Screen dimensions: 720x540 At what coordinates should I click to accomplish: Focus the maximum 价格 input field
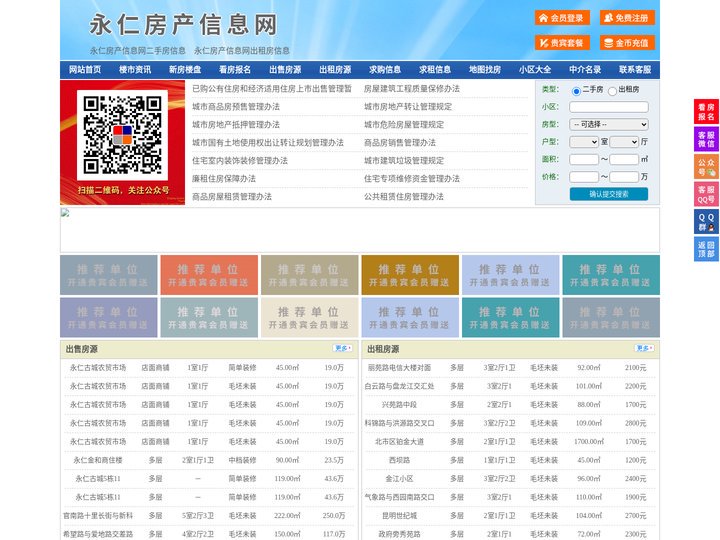[x=624, y=177]
